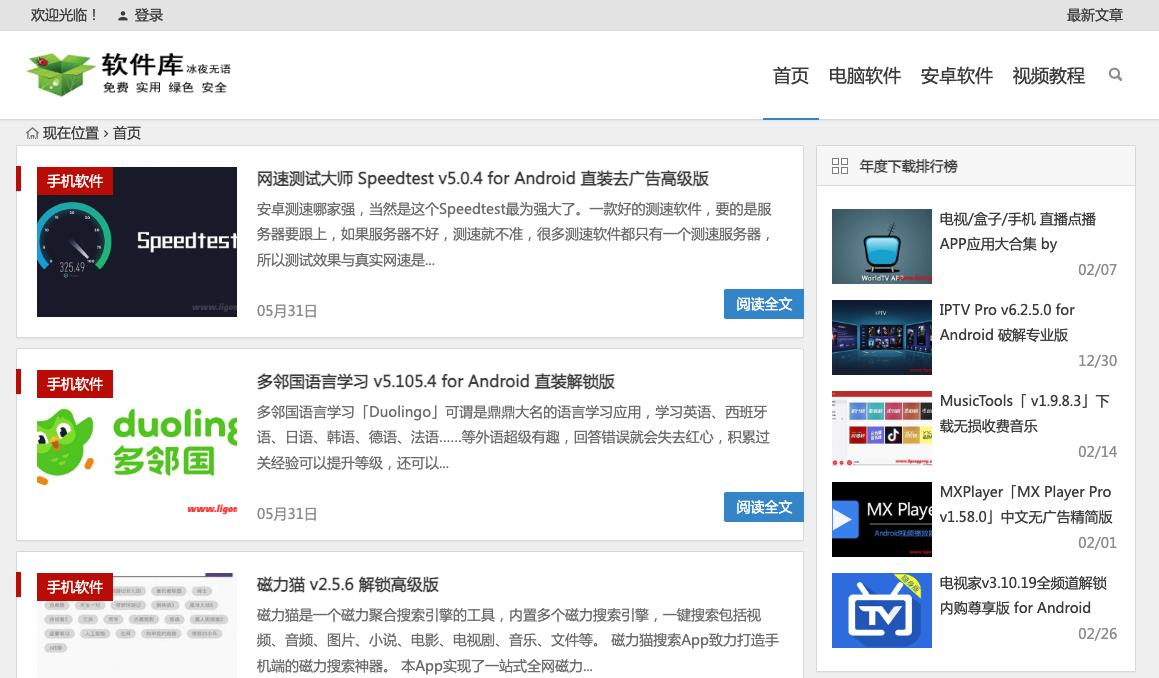Screen dimensions: 1159x678
Task: Click the 05月31日 date under Speedtest
Action: (x=287, y=311)
